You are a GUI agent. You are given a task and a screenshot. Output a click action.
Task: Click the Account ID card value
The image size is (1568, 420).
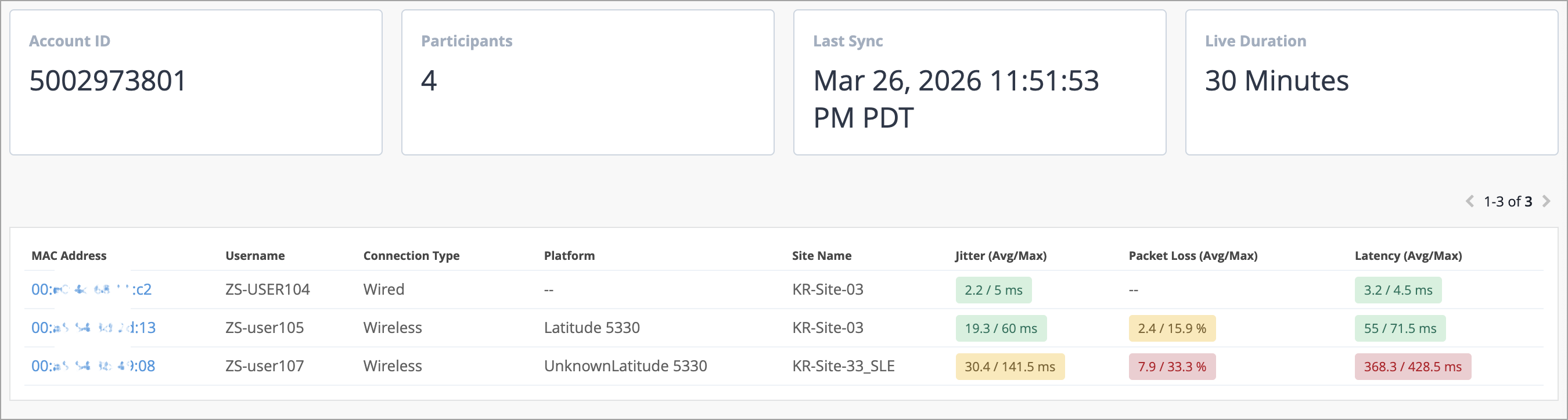click(x=108, y=81)
